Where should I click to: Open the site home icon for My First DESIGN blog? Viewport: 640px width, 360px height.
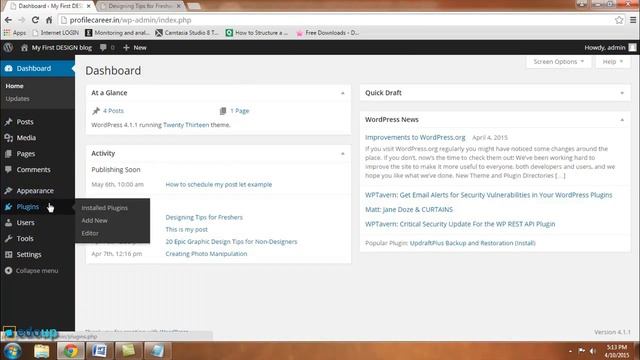pos(24,47)
